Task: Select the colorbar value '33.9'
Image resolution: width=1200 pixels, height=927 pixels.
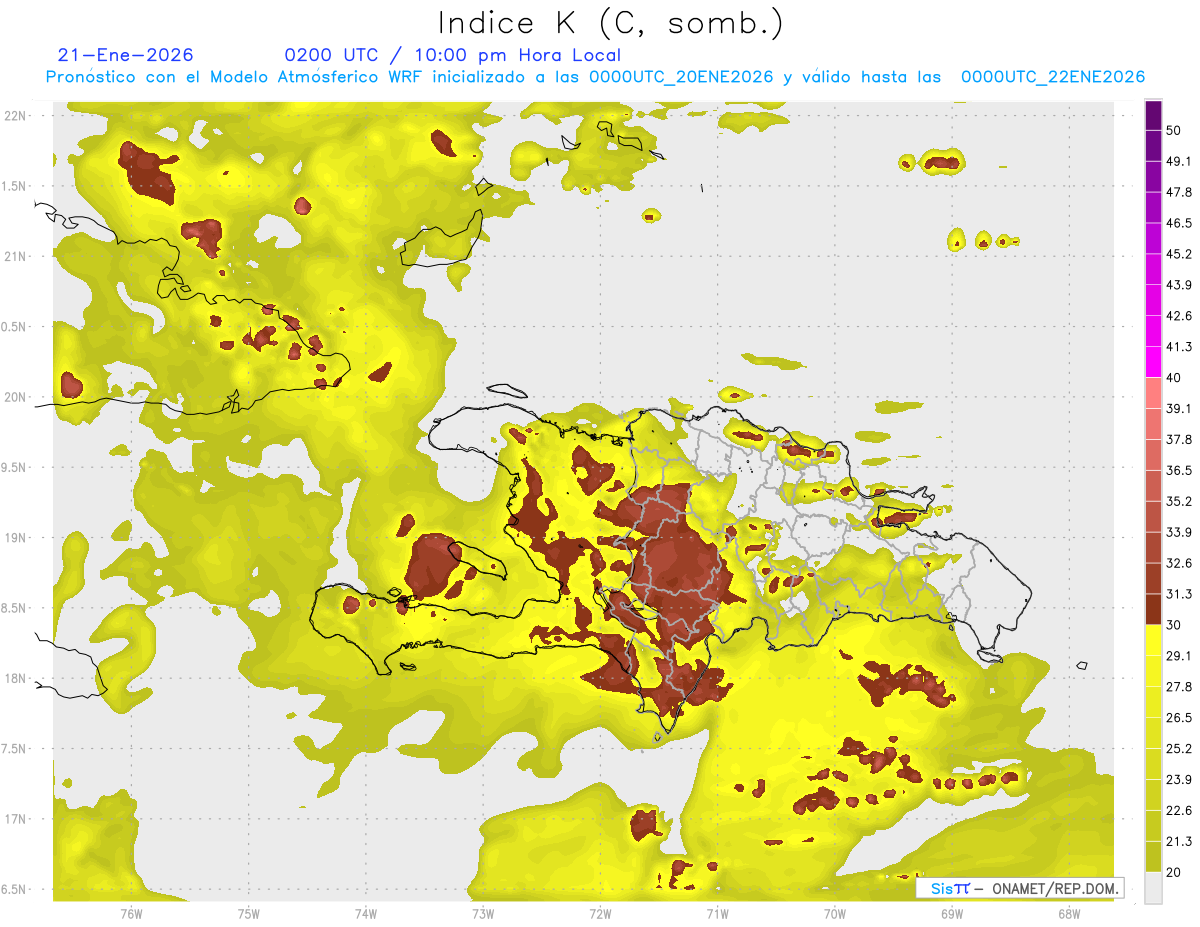Action: pos(1179,532)
